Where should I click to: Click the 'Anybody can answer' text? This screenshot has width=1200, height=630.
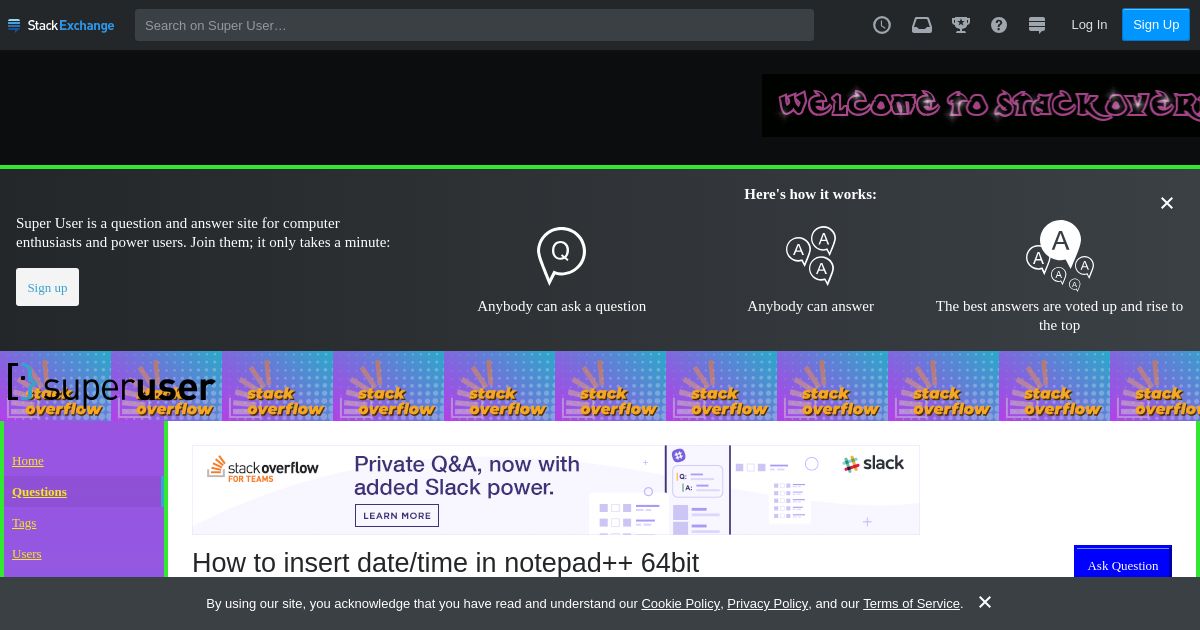pyautogui.click(x=810, y=306)
